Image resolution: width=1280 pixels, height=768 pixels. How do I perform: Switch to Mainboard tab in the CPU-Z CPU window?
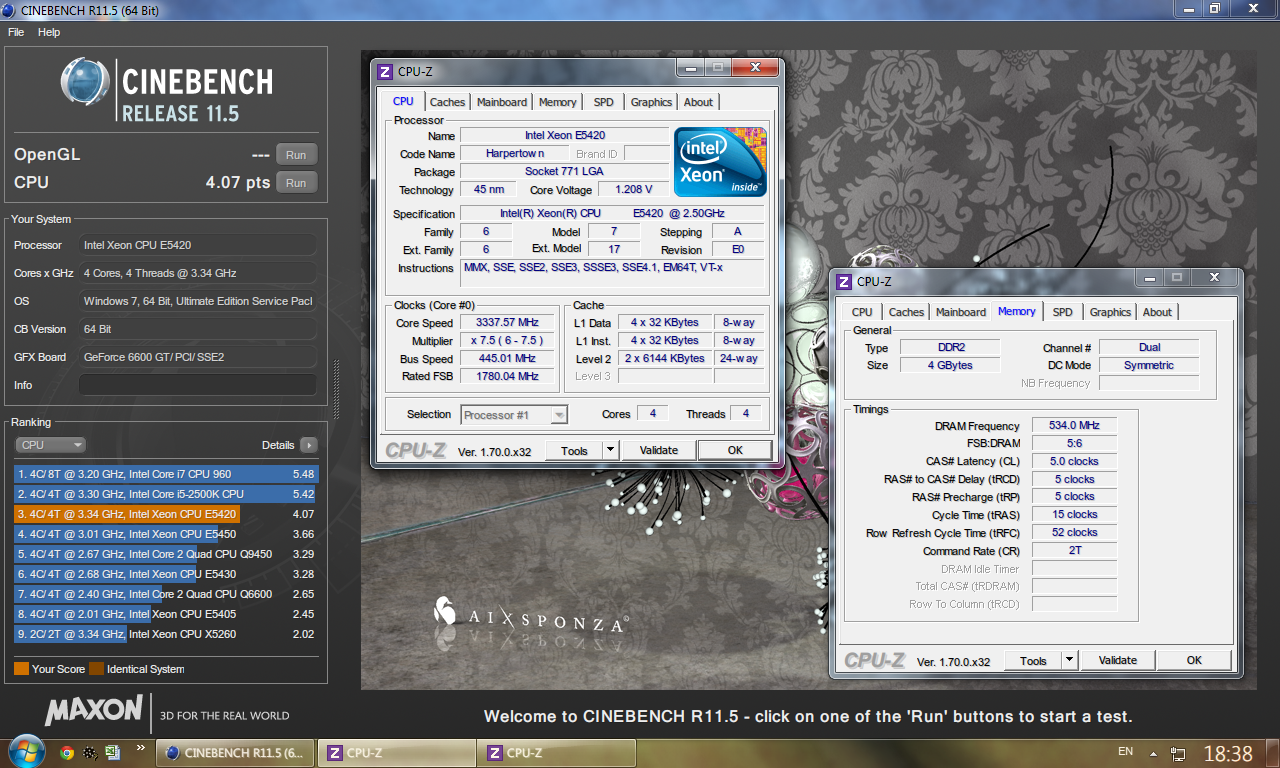pyautogui.click(x=502, y=102)
